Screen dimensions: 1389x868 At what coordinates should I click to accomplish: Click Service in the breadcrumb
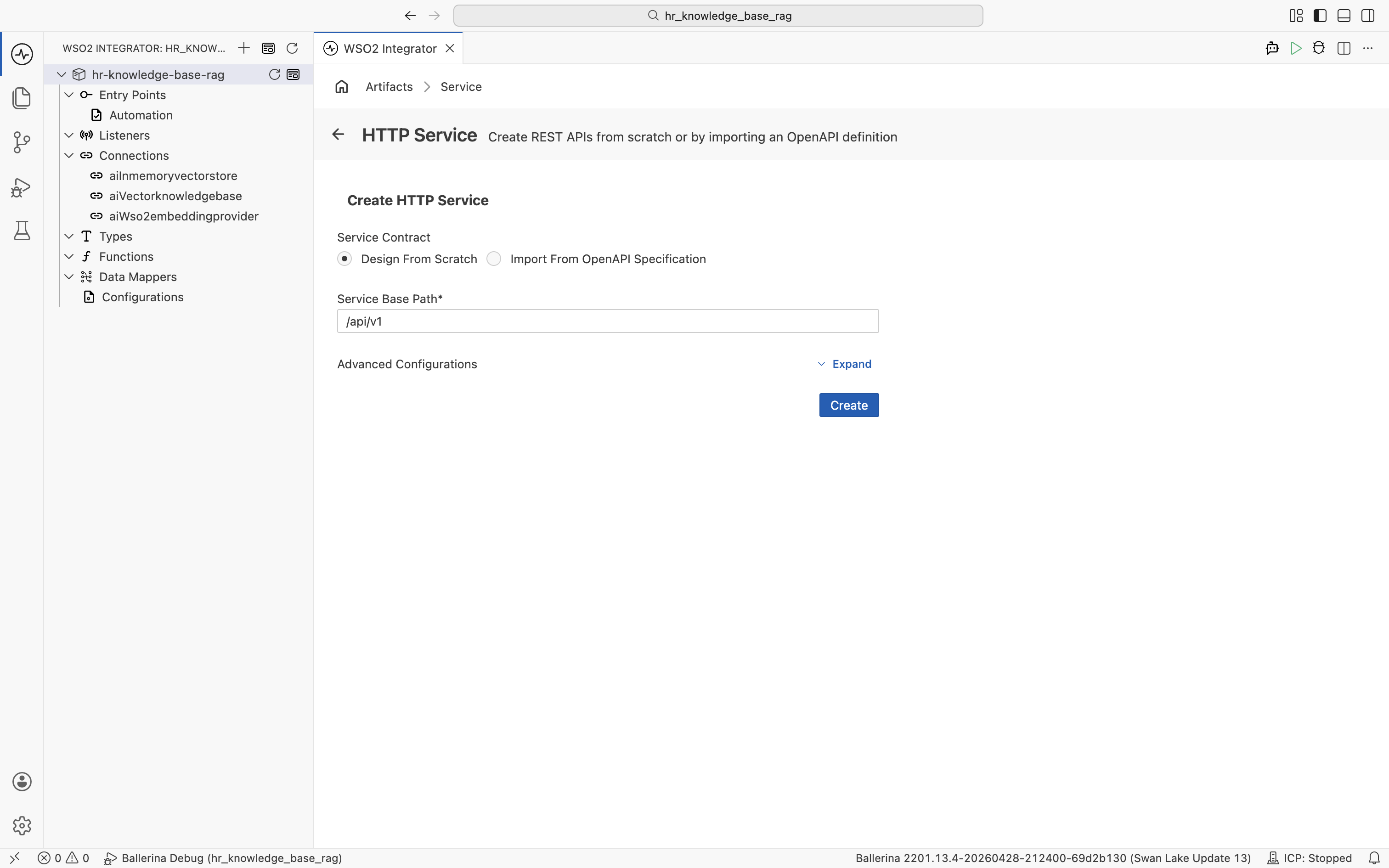(x=461, y=87)
